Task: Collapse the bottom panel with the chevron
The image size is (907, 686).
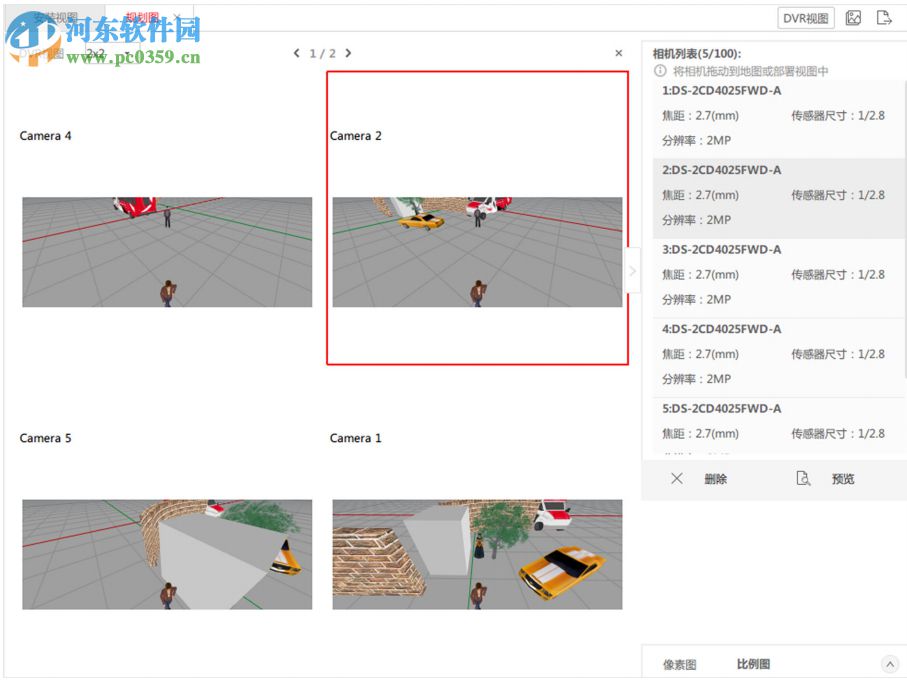Action: click(x=890, y=663)
